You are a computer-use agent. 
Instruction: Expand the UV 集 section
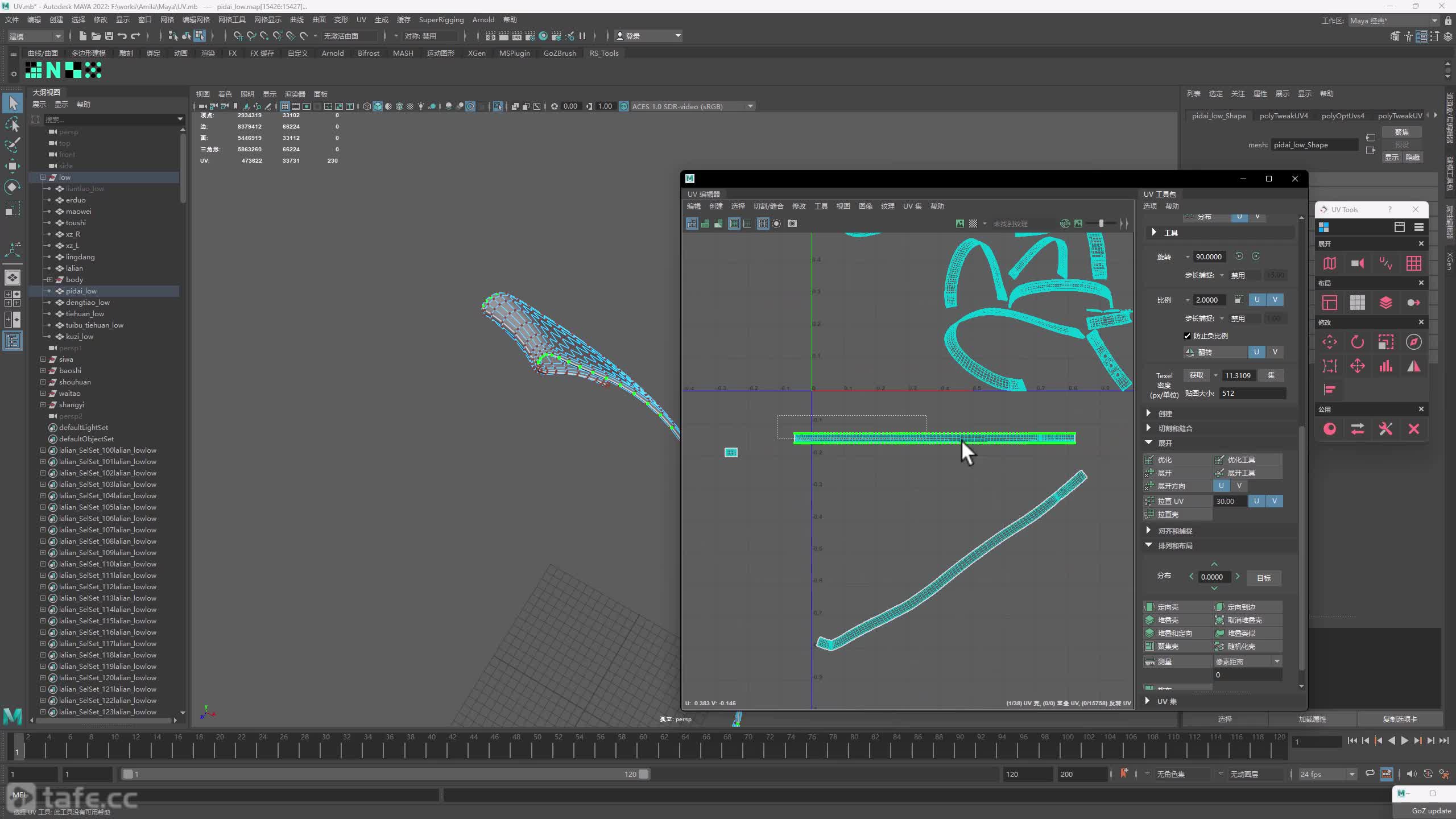pos(1148,701)
